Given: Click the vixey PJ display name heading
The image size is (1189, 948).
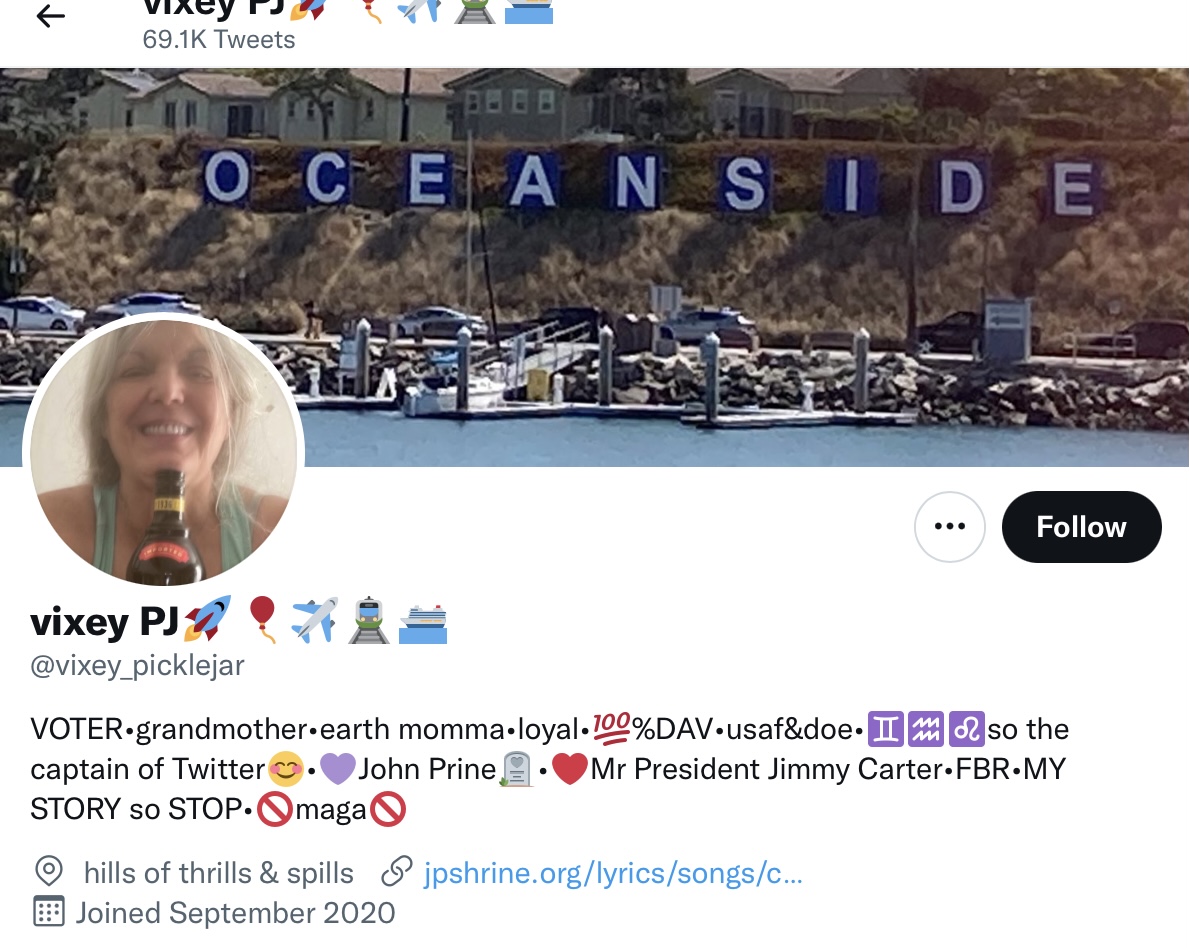Looking at the screenshot, I should pyautogui.click(x=105, y=622).
